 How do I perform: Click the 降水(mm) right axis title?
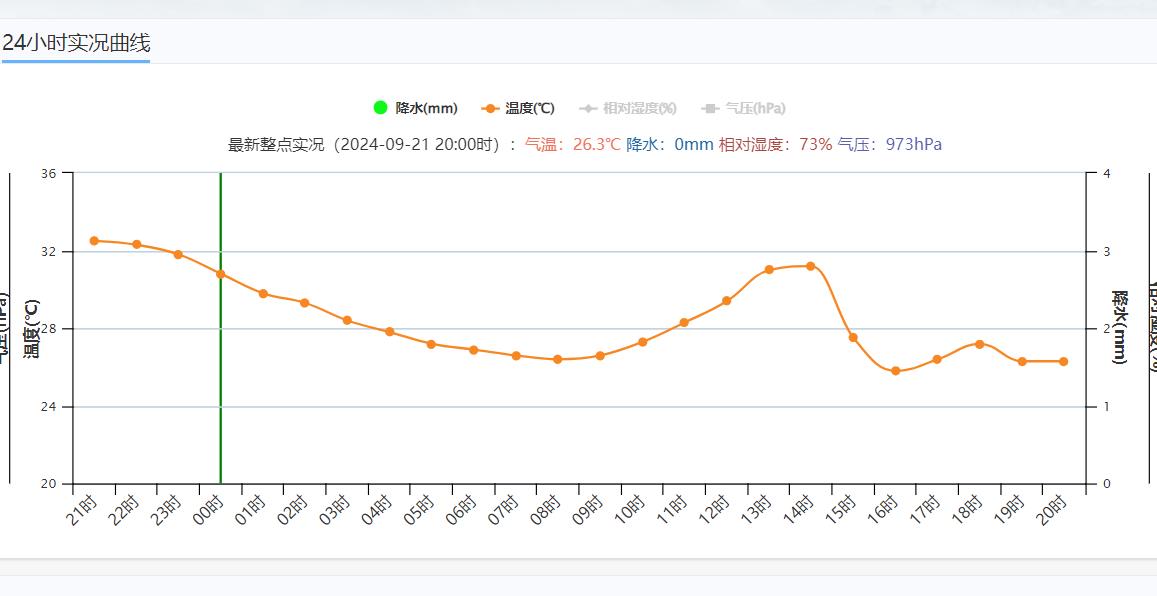pyautogui.click(x=1120, y=328)
